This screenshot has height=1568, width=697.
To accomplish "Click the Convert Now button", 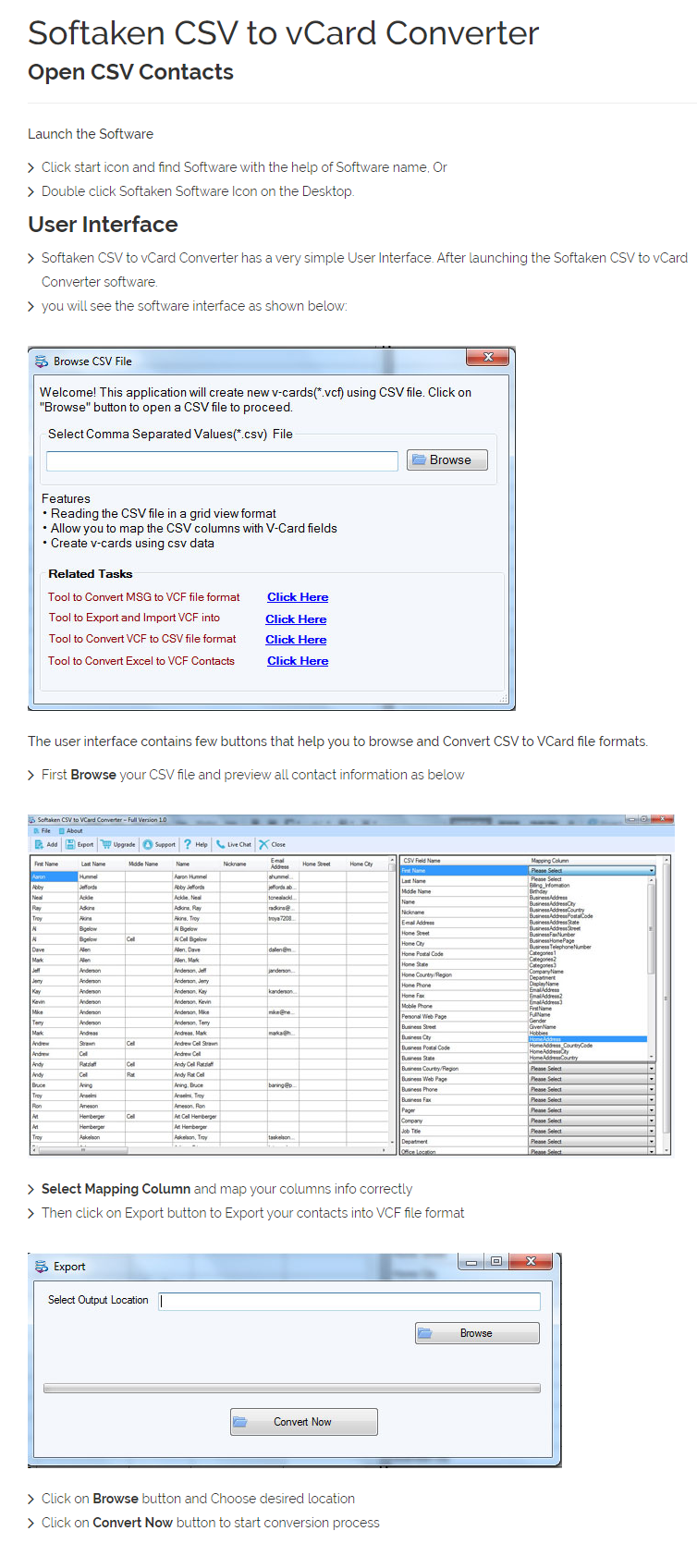I will point(304,1422).
